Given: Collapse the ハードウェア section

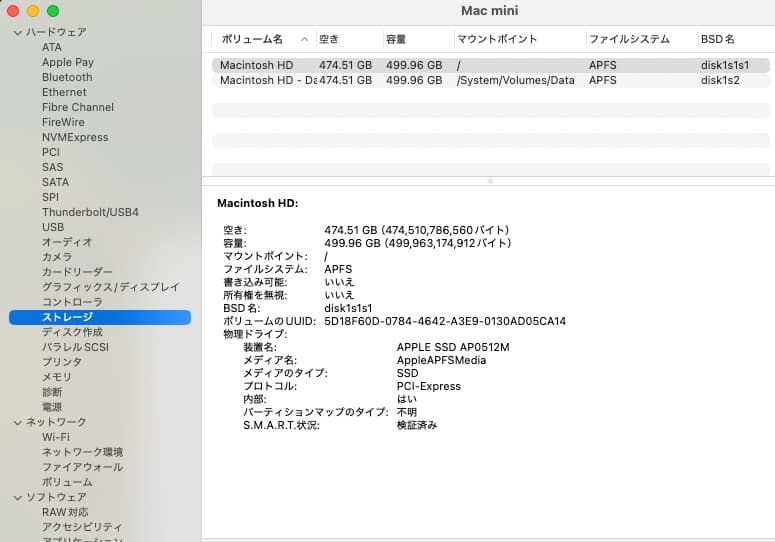Looking at the screenshot, I should 18,33.
